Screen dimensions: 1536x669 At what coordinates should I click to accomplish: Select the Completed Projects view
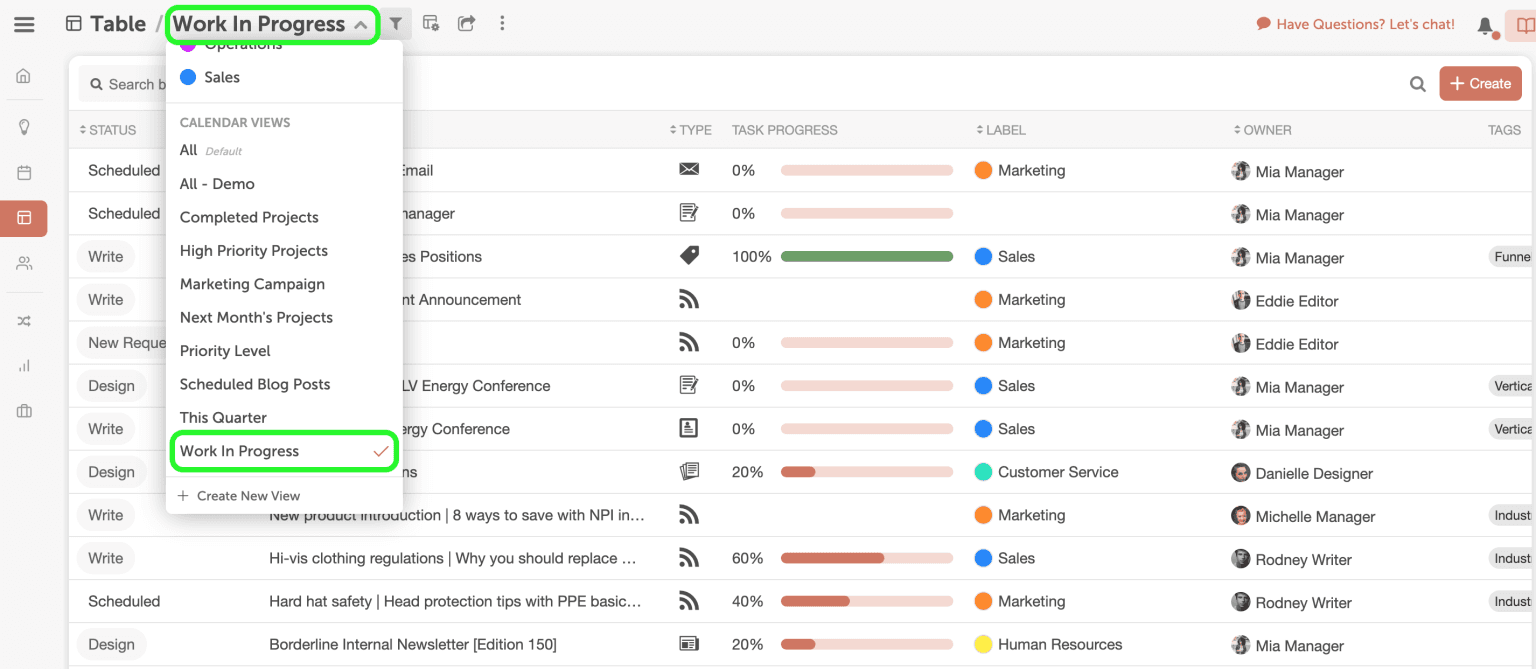click(x=249, y=217)
